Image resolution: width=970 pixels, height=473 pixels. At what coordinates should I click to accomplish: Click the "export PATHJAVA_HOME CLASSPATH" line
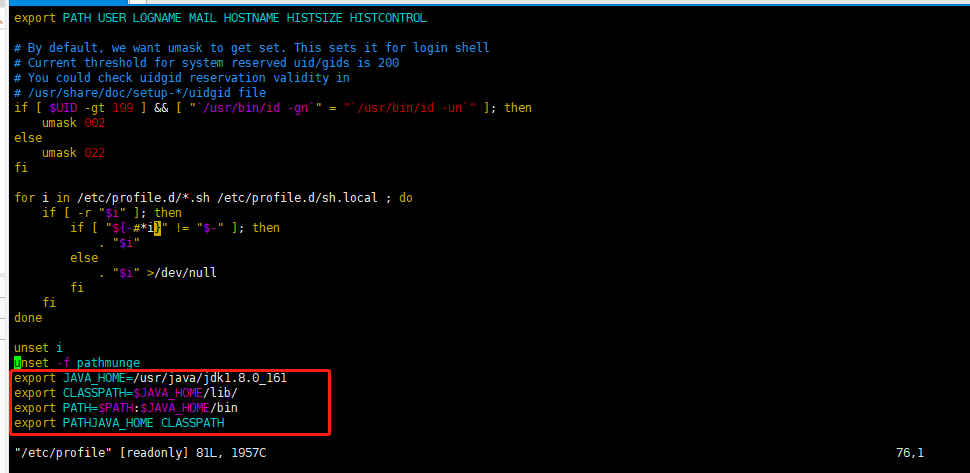click(x=119, y=423)
